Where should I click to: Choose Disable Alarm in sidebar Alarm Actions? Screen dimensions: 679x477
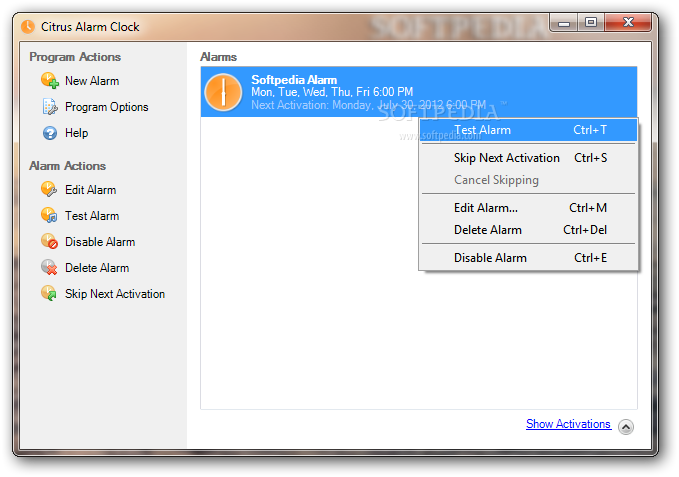(100, 242)
